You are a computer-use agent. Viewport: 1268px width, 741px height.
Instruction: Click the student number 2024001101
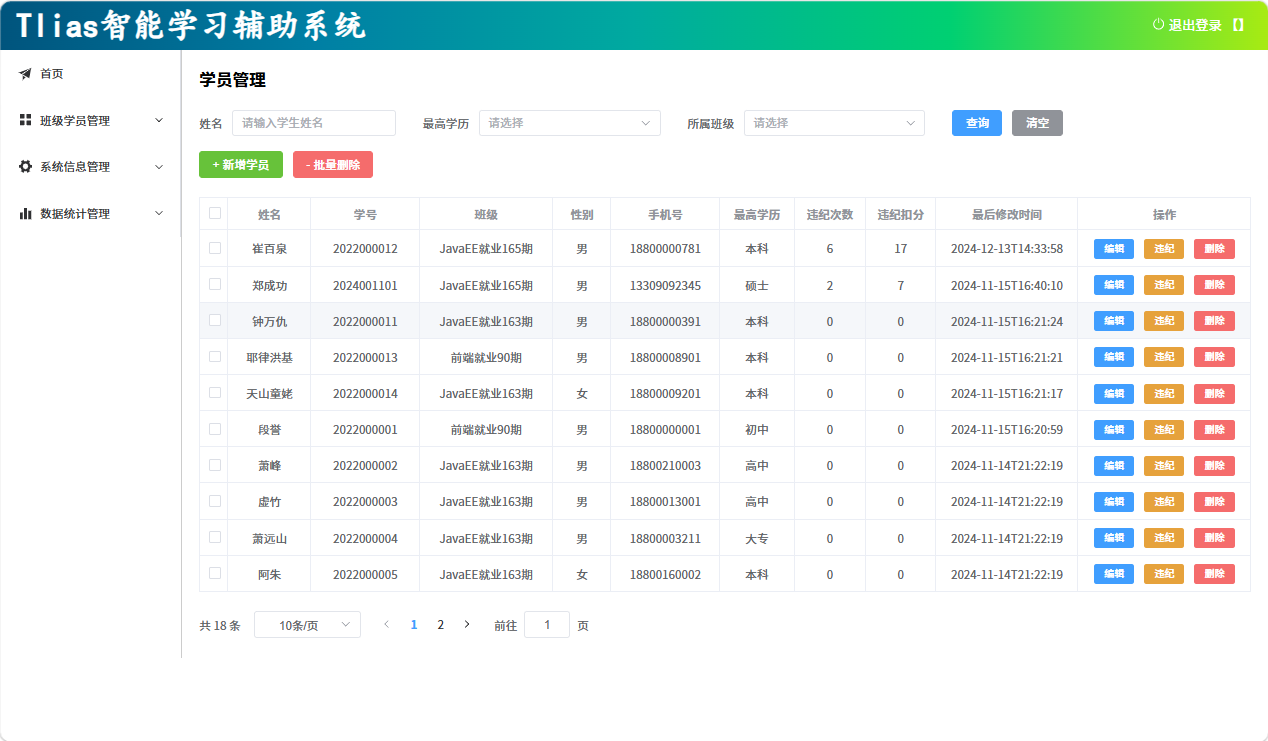coord(365,285)
